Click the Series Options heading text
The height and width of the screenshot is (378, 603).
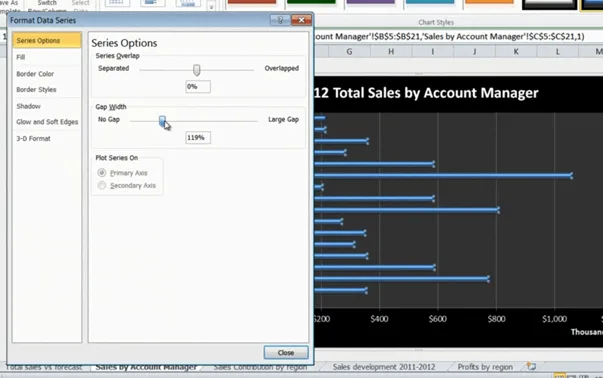click(124, 43)
